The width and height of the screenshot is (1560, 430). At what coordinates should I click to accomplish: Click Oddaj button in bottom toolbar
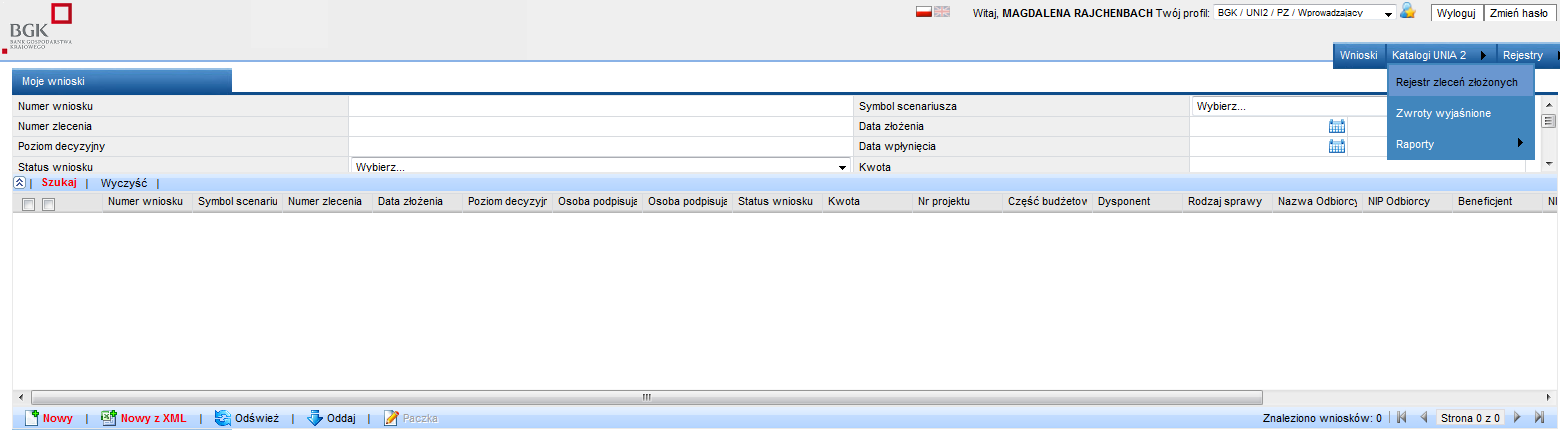pyautogui.click(x=330, y=418)
